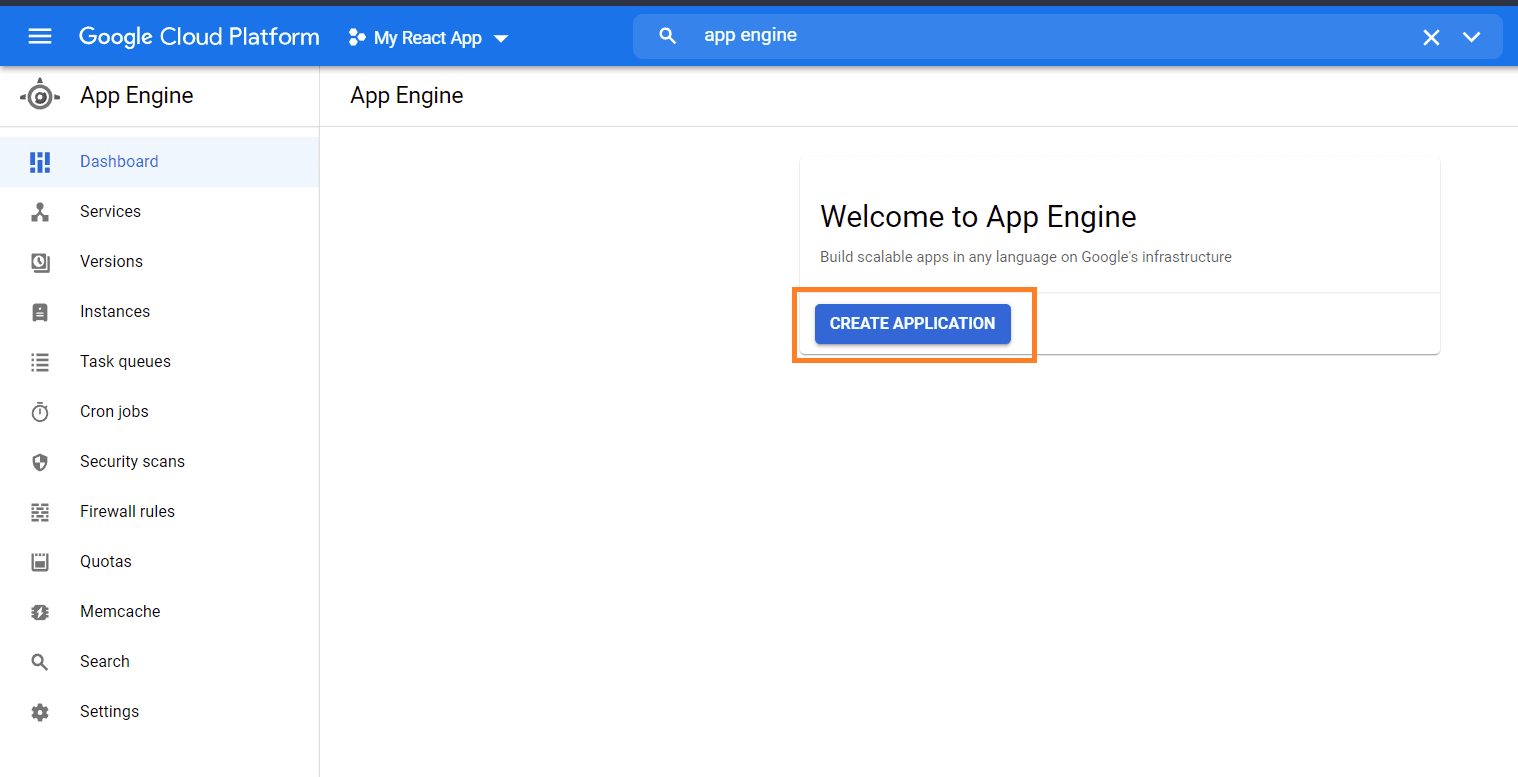Click the search magnifier in the search bar
Screen dimensions: 1518x777
pos(667,35)
